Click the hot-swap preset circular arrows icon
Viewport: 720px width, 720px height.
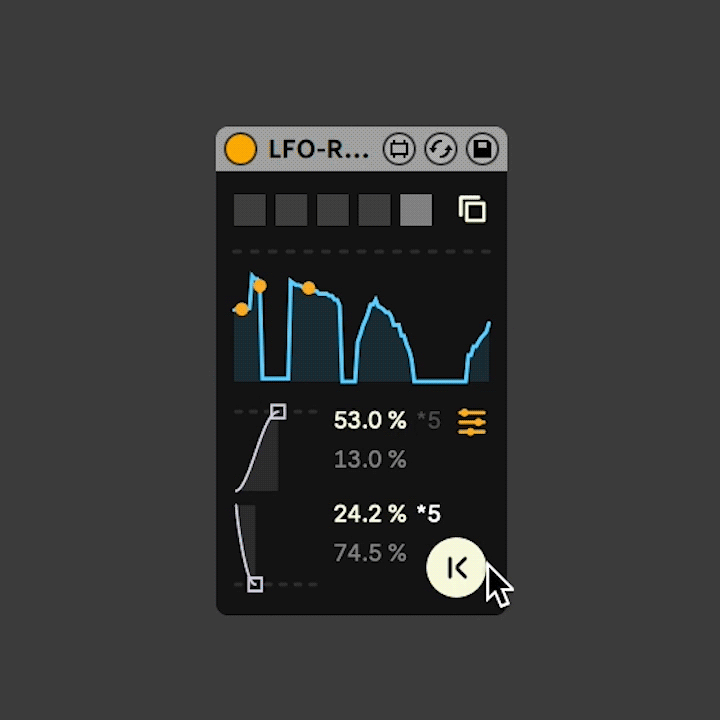pos(440,149)
